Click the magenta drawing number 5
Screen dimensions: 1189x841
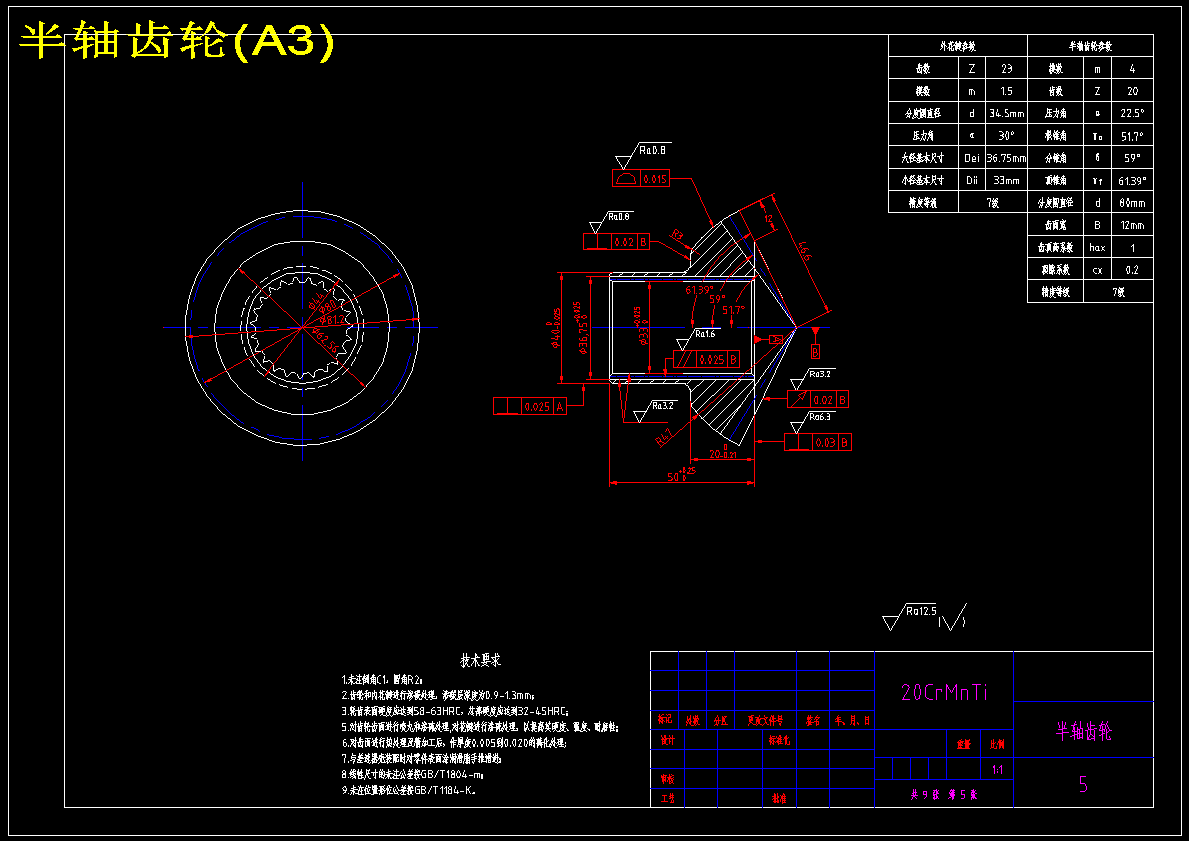tap(1084, 785)
